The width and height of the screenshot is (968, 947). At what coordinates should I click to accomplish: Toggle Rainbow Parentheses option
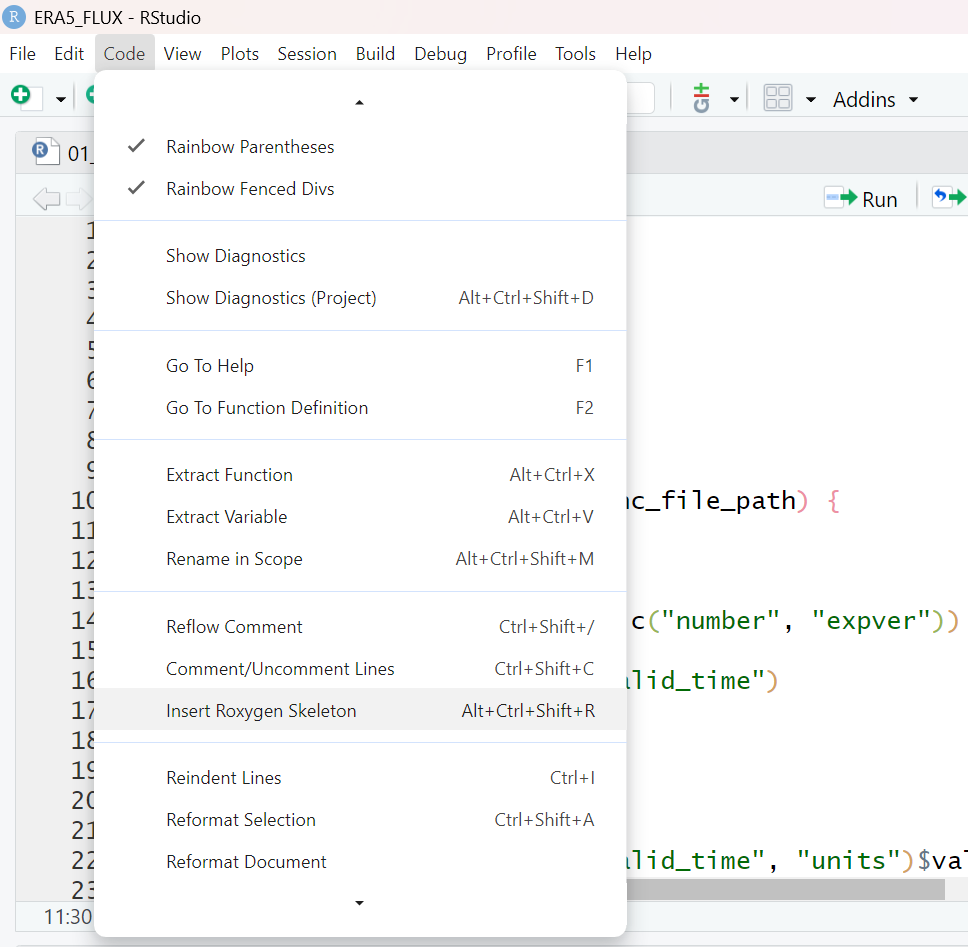click(361, 147)
